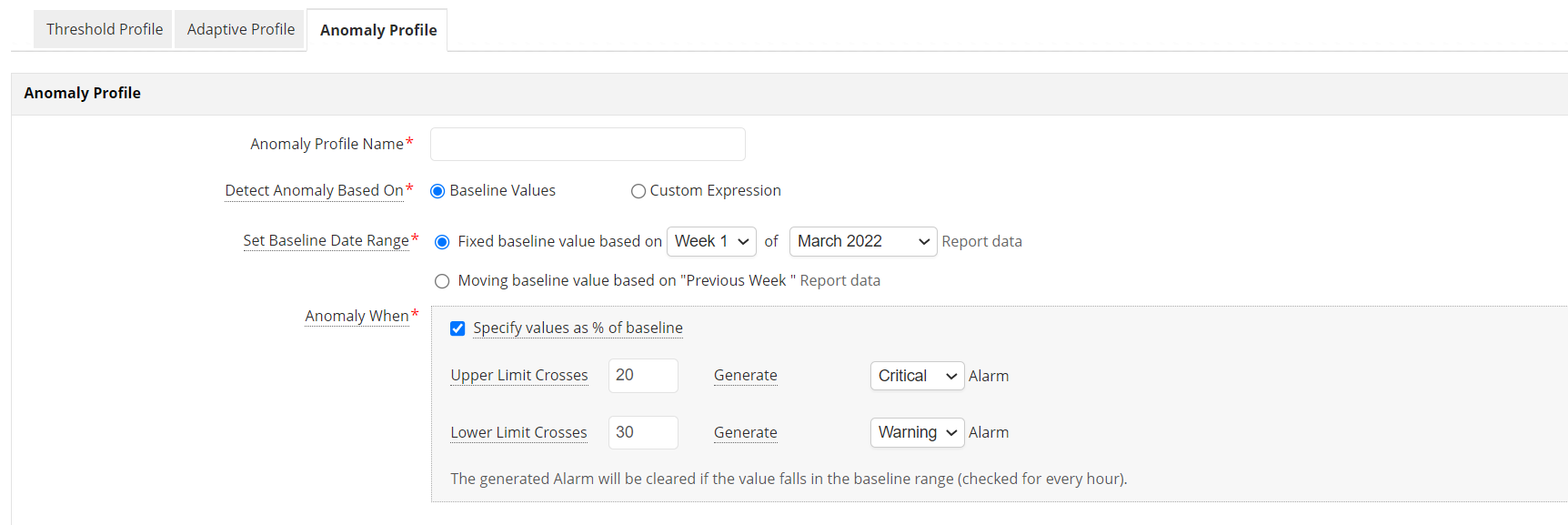Viewport: 1568px width, 525px height.
Task: Click the Upper Limit Crosses link
Action: pyautogui.click(x=518, y=375)
